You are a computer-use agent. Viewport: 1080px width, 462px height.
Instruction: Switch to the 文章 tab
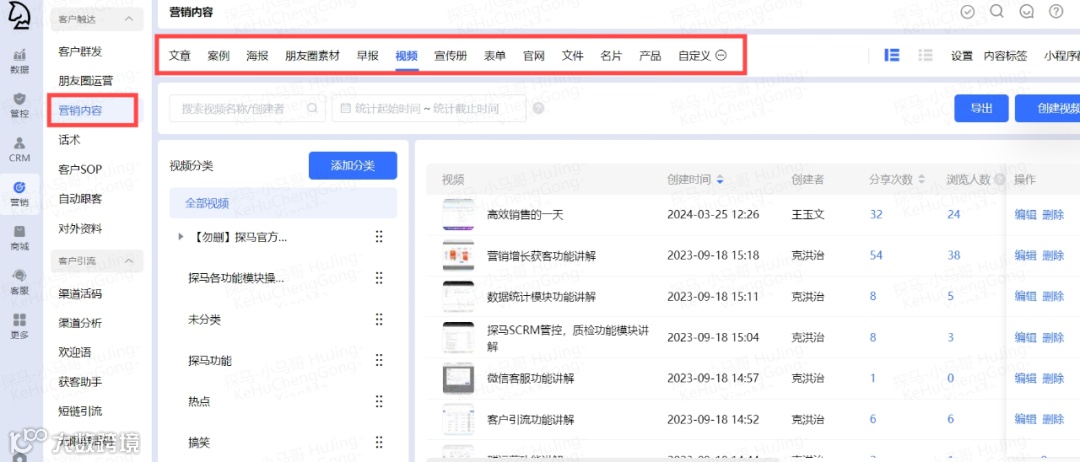(x=180, y=56)
